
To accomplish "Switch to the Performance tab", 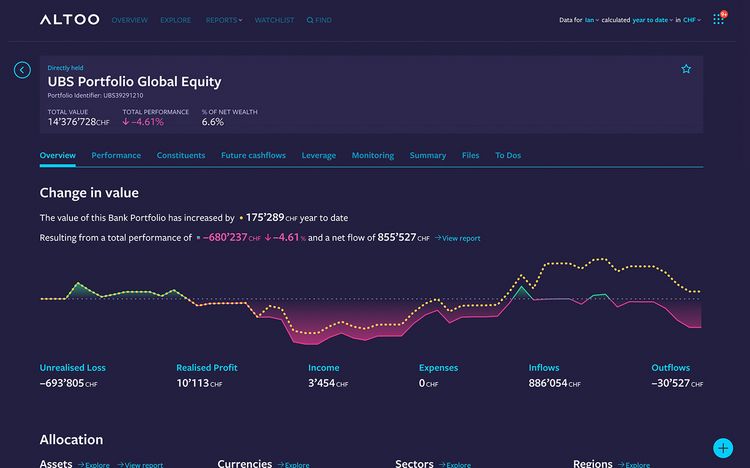I will pos(116,156).
